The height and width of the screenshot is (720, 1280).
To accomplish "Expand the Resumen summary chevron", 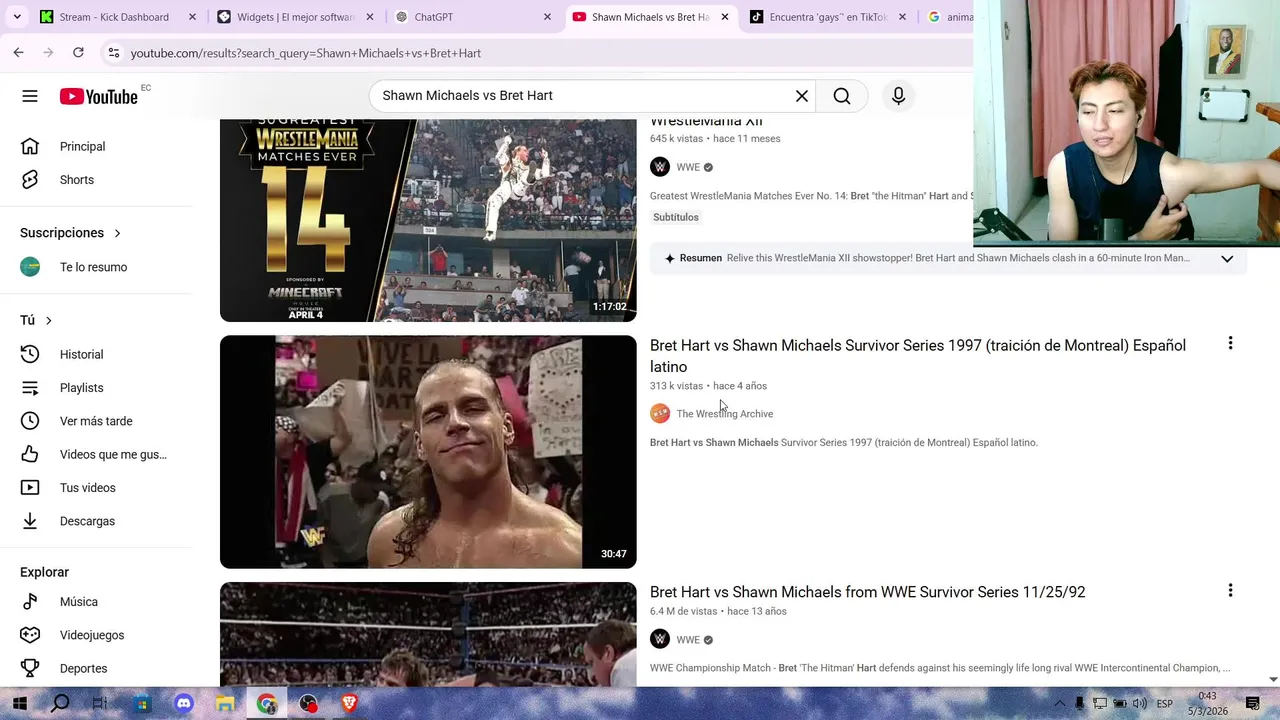I will (x=1227, y=259).
